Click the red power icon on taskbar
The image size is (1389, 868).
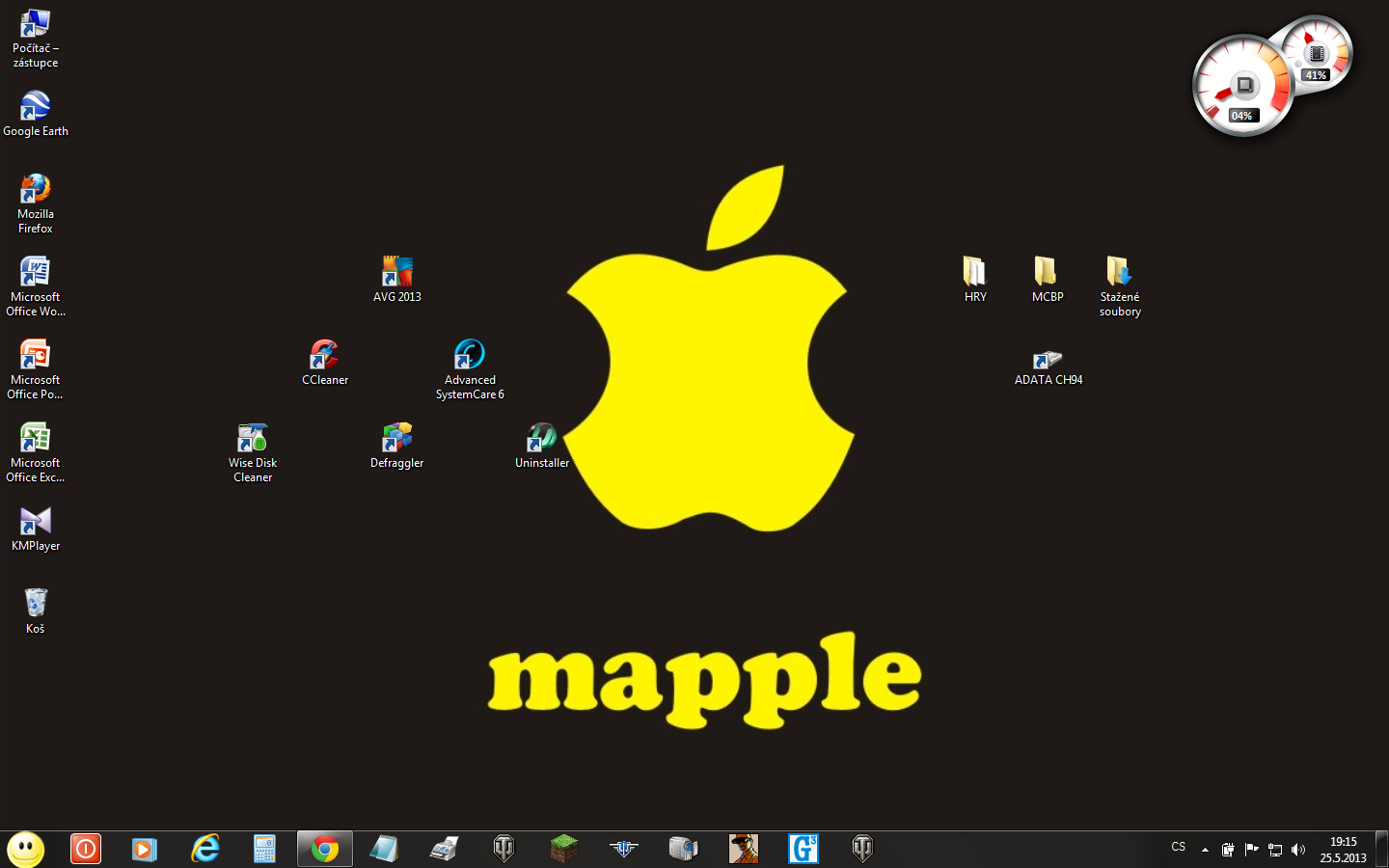click(x=86, y=849)
